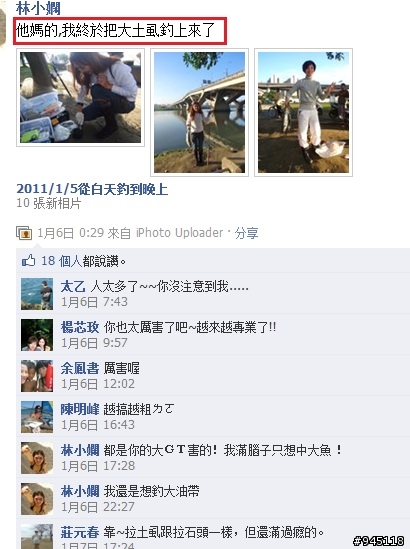The width and height of the screenshot is (410, 549).
Task: Click the 分享 share link
Action: click(246, 233)
